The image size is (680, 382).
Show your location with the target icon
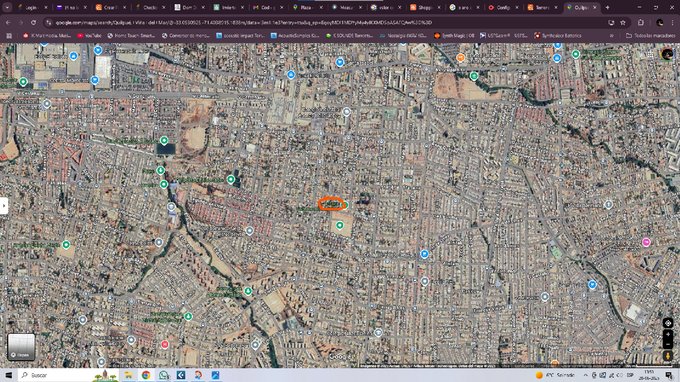[668, 323]
